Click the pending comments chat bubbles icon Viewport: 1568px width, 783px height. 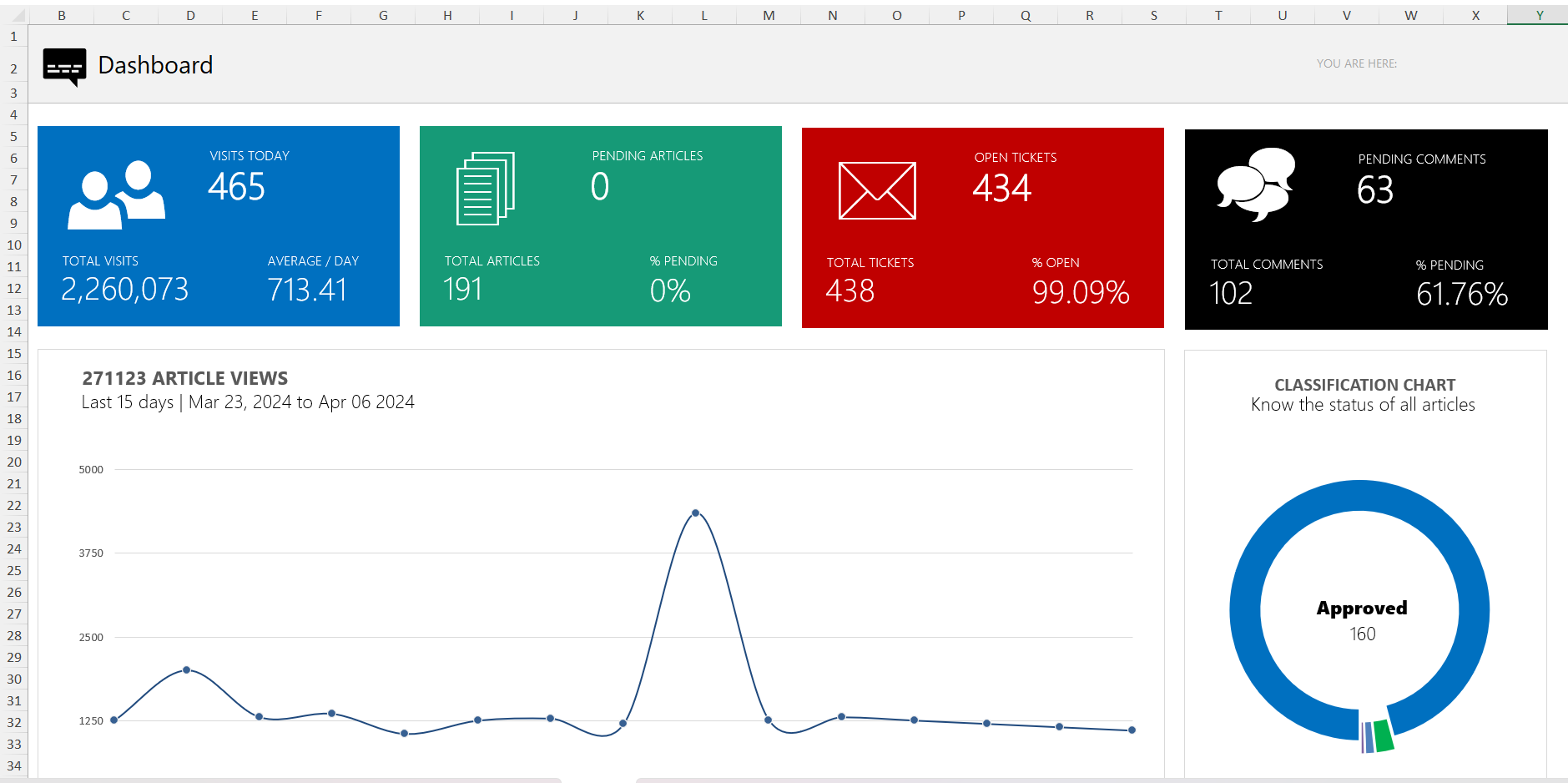(1256, 184)
